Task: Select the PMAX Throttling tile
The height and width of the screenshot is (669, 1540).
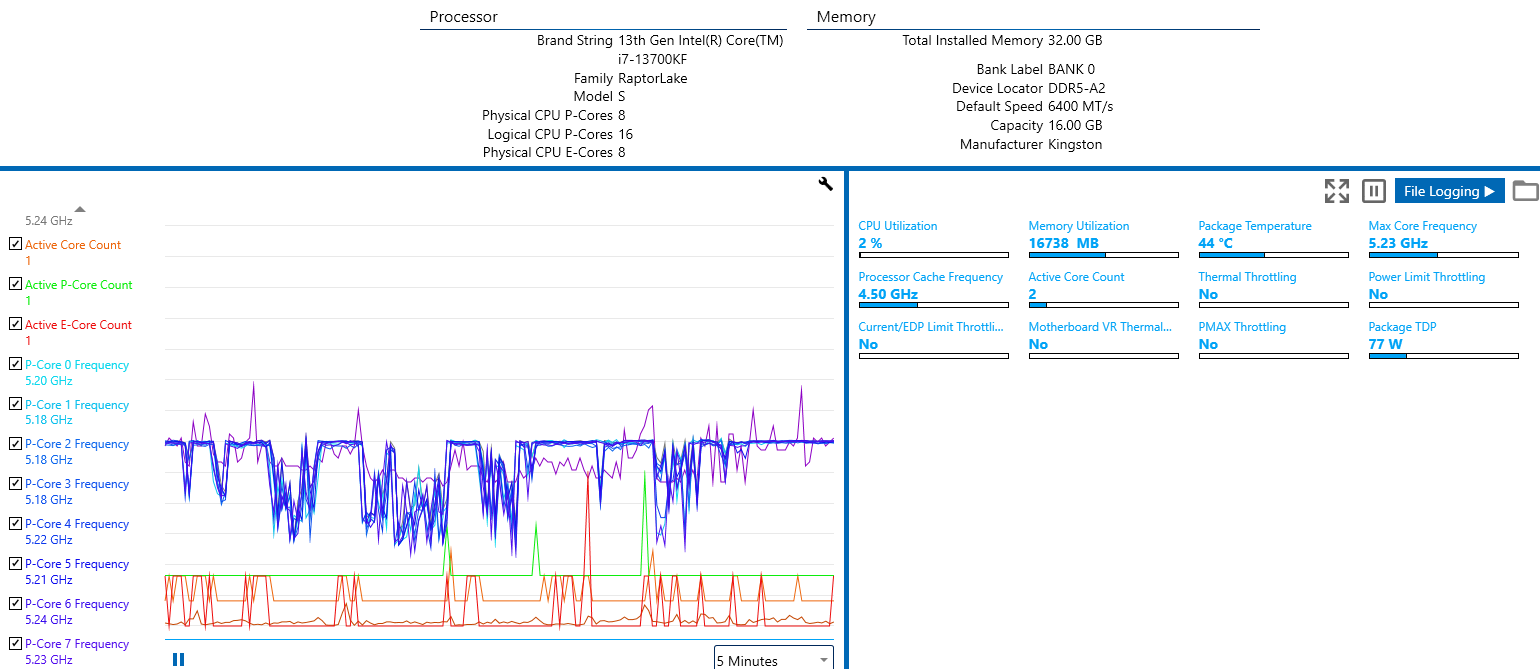Action: [1273, 340]
